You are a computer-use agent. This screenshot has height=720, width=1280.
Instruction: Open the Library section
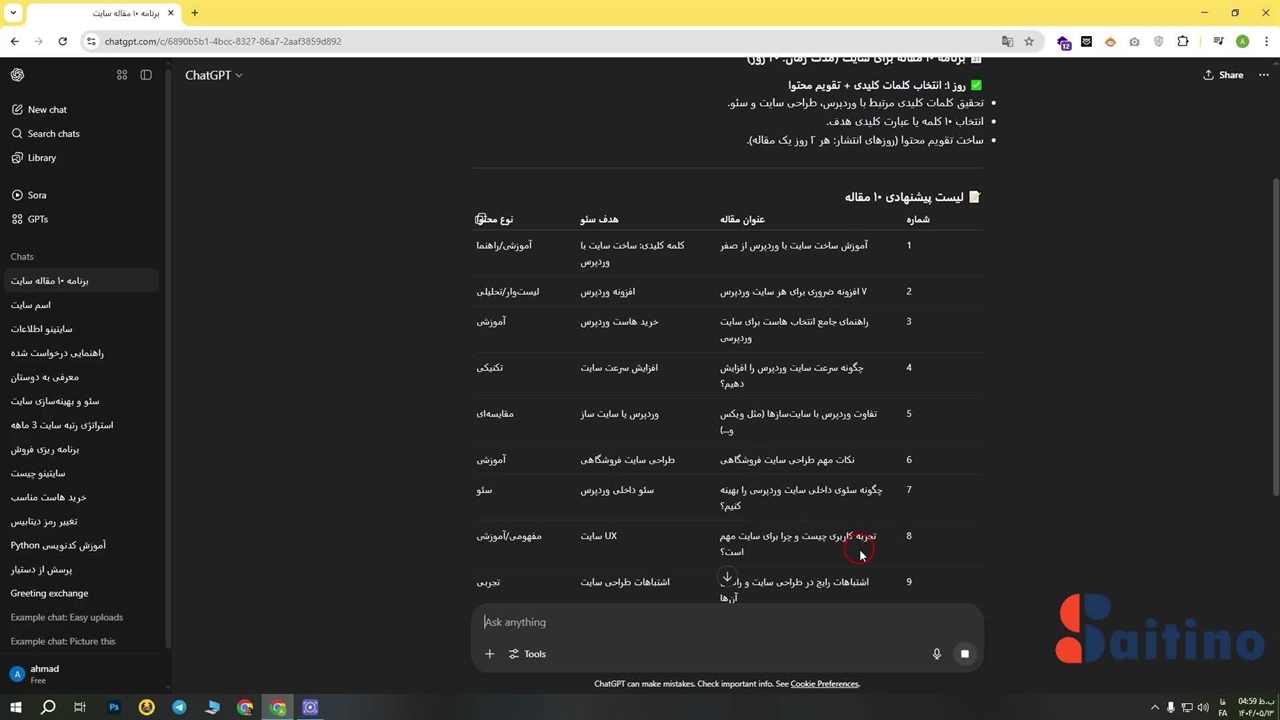(x=42, y=158)
